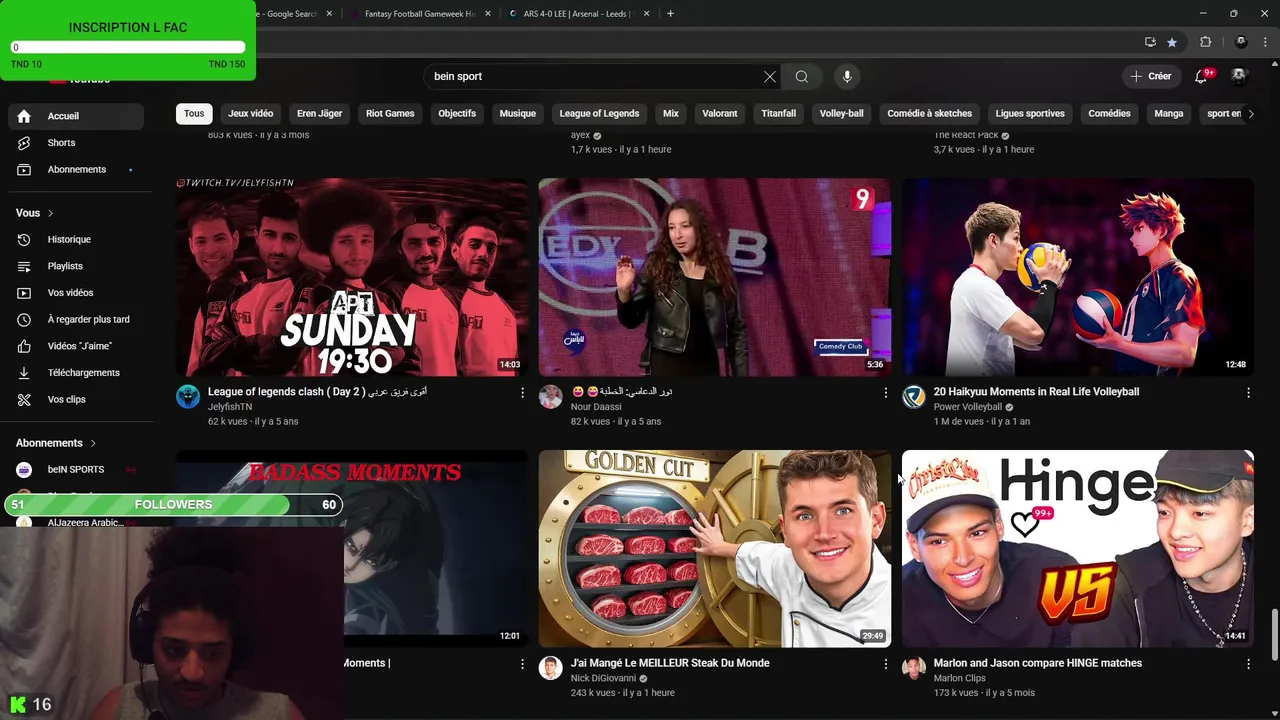Select the Titanfall filter chip
The width and height of the screenshot is (1280, 720).
pos(778,114)
